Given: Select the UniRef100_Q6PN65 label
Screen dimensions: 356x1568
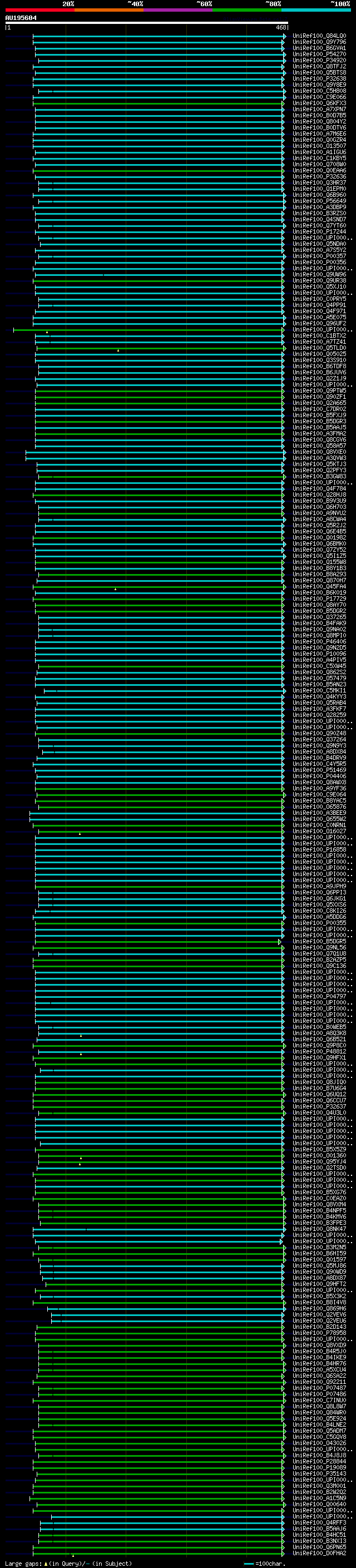Looking at the screenshot, I should click(x=319, y=1547).
